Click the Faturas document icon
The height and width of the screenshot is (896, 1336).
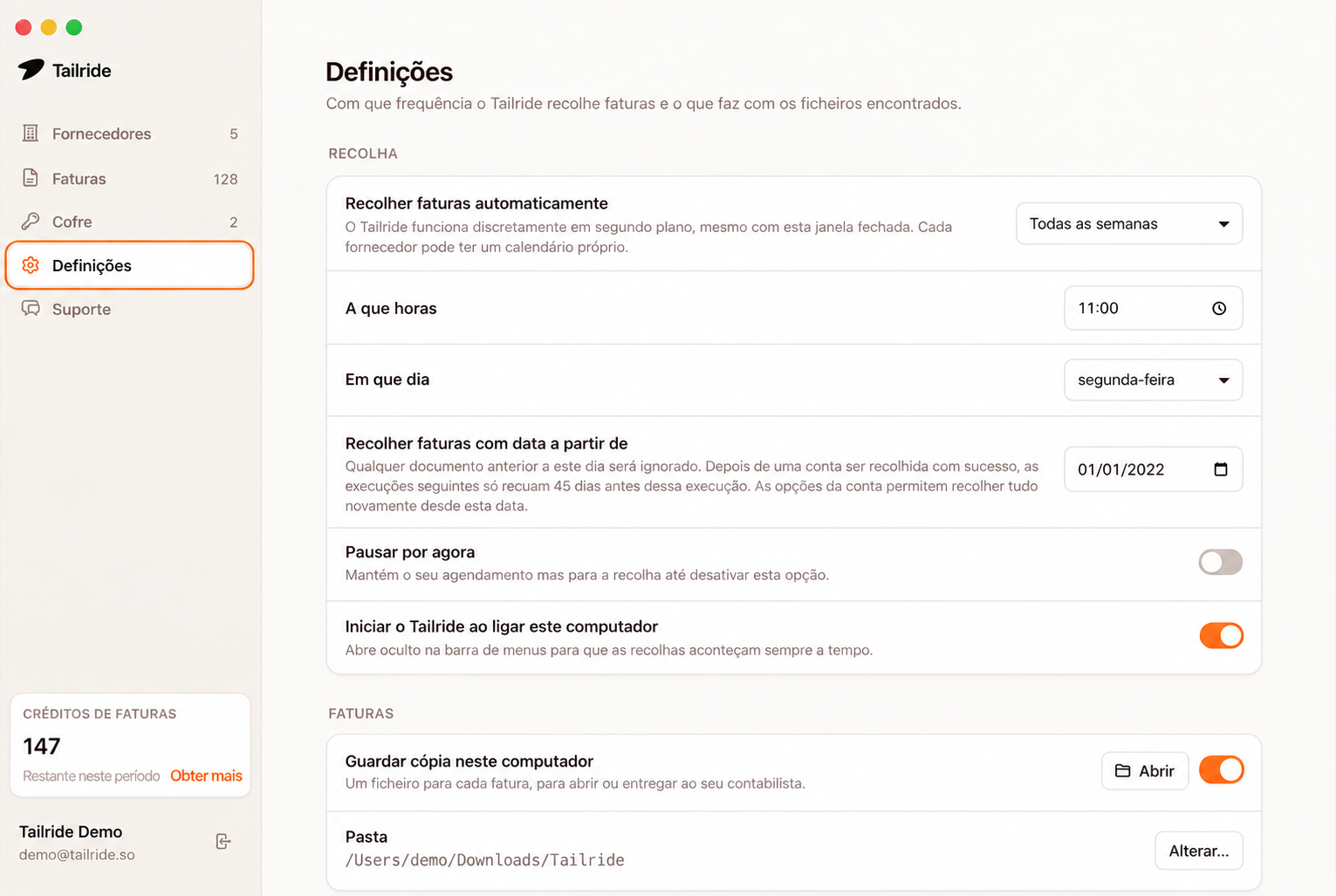(x=31, y=178)
